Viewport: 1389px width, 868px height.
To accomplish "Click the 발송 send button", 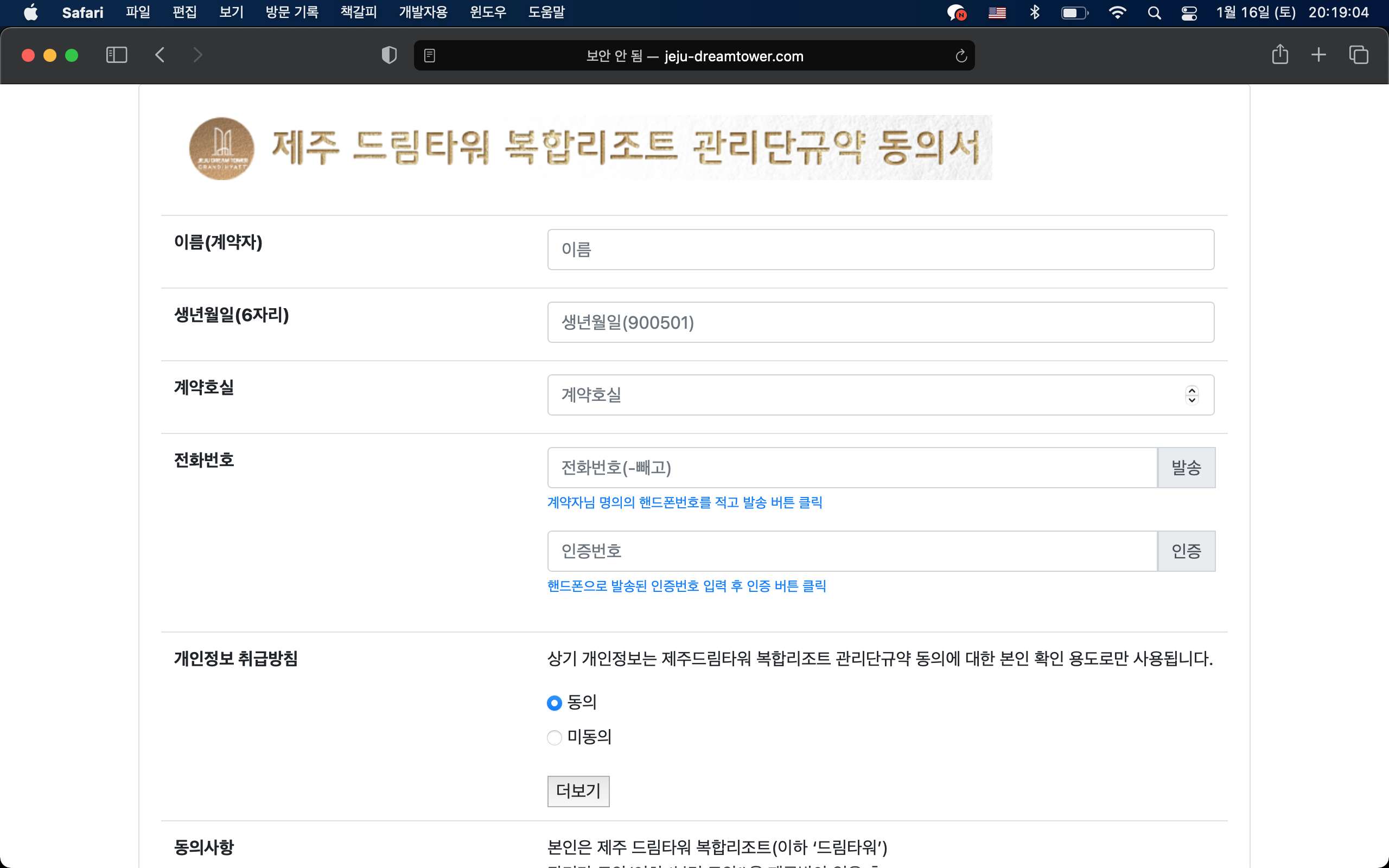I will pos(1186,468).
